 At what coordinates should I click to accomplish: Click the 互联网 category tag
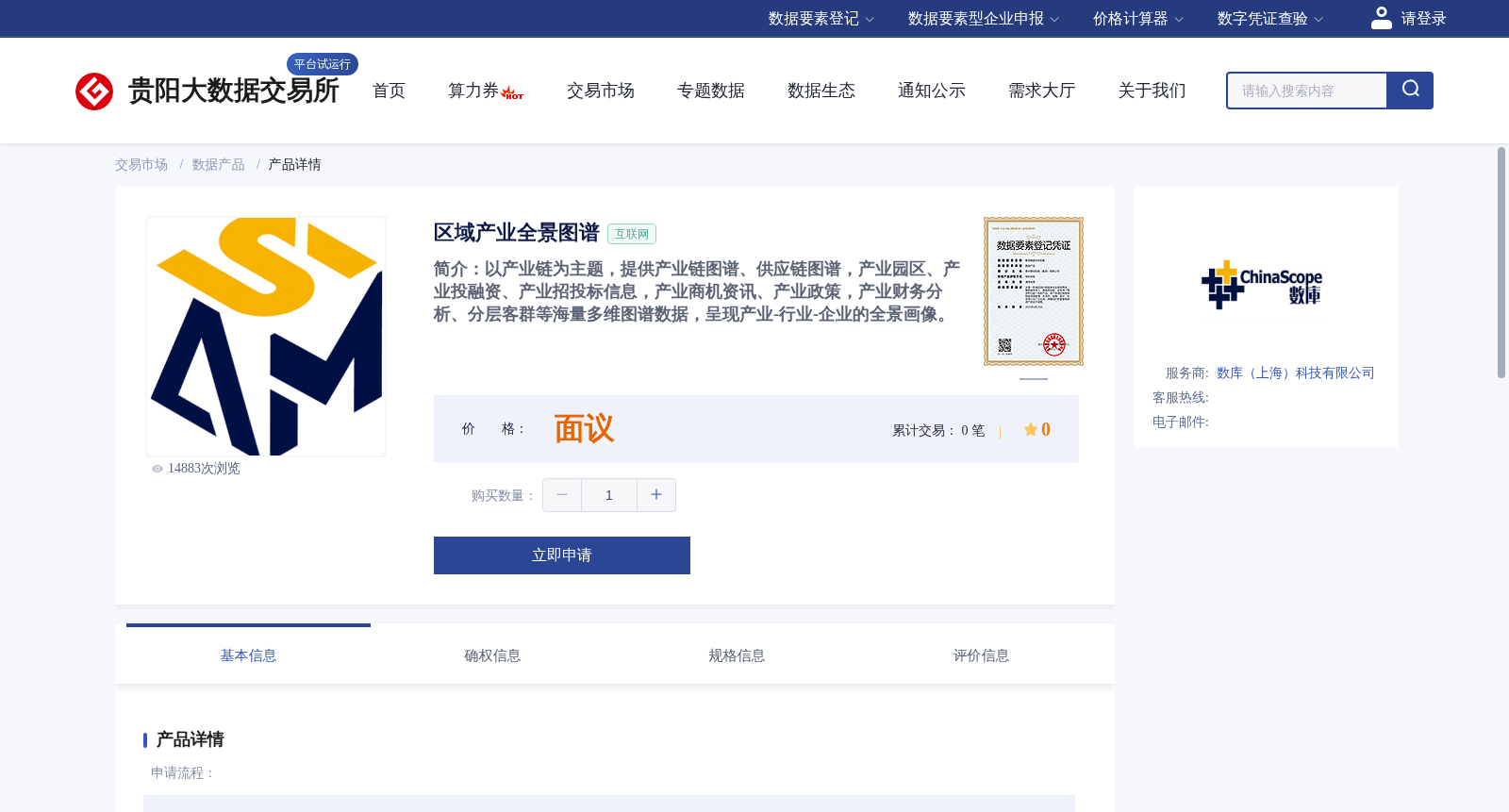point(632,234)
